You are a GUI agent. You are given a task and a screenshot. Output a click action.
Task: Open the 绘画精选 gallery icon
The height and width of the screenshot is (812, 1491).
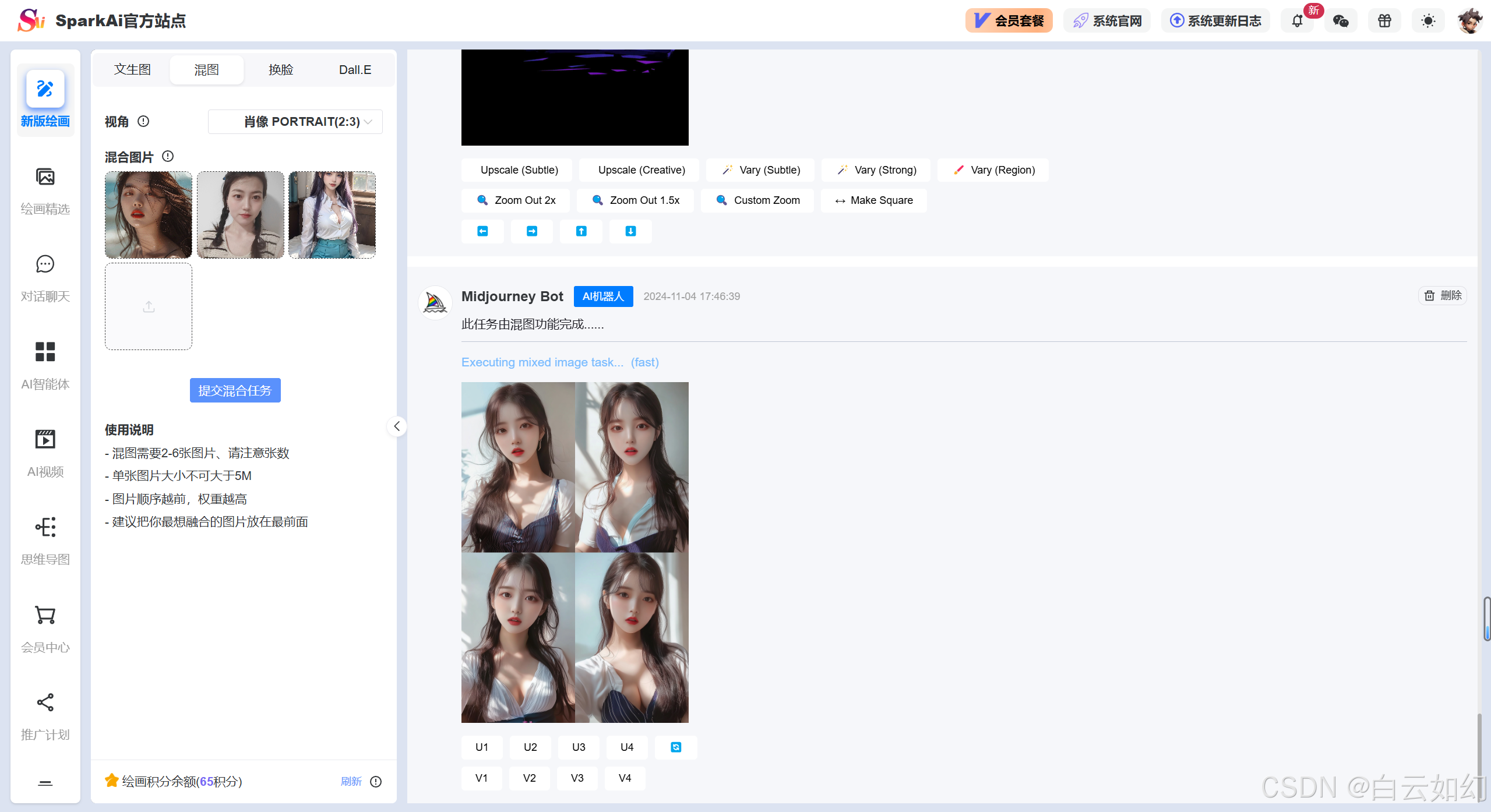coord(45,177)
